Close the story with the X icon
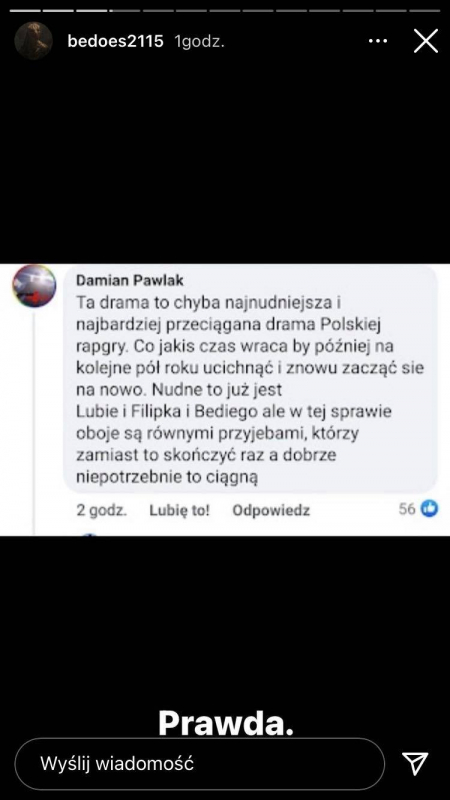Viewport: 450px width, 800px height. coord(426,41)
